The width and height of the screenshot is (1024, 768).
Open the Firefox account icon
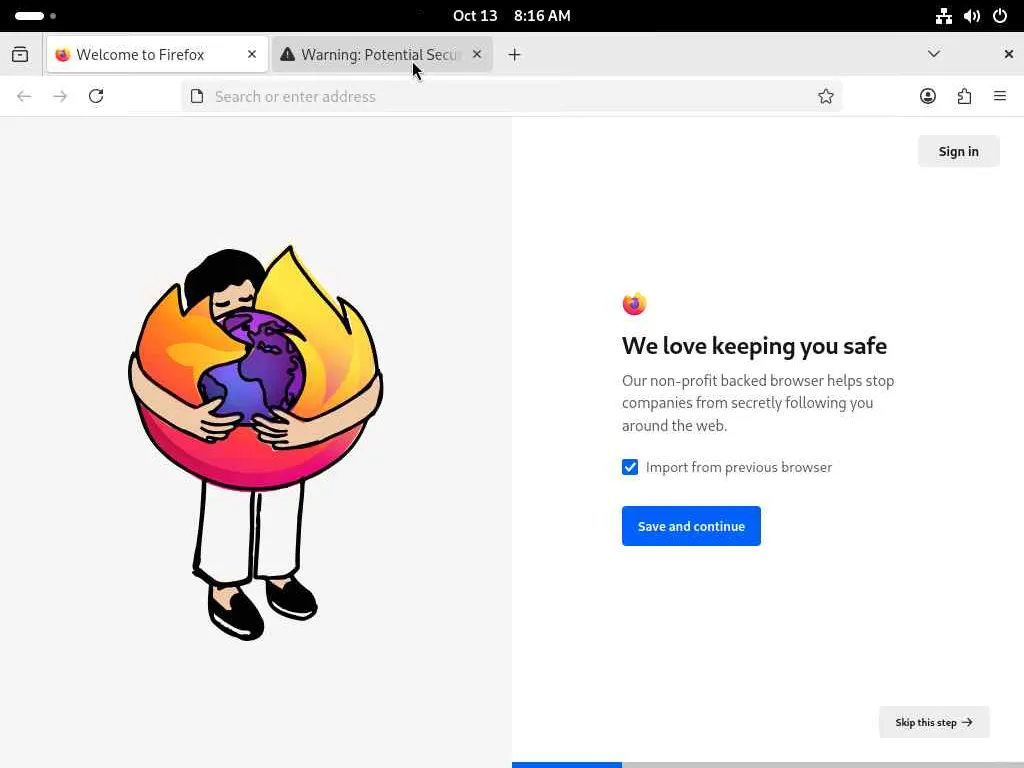coord(928,96)
